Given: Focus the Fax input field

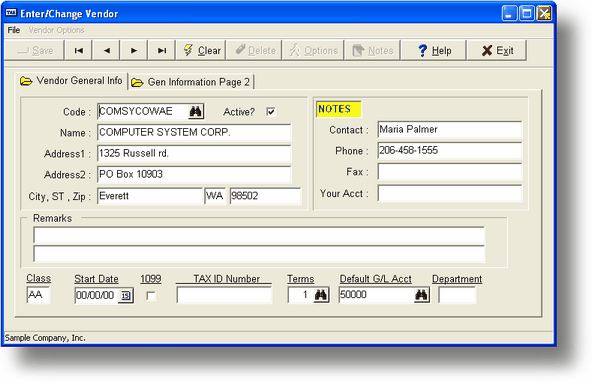Looking at the screenshot, I should point(450,172).
